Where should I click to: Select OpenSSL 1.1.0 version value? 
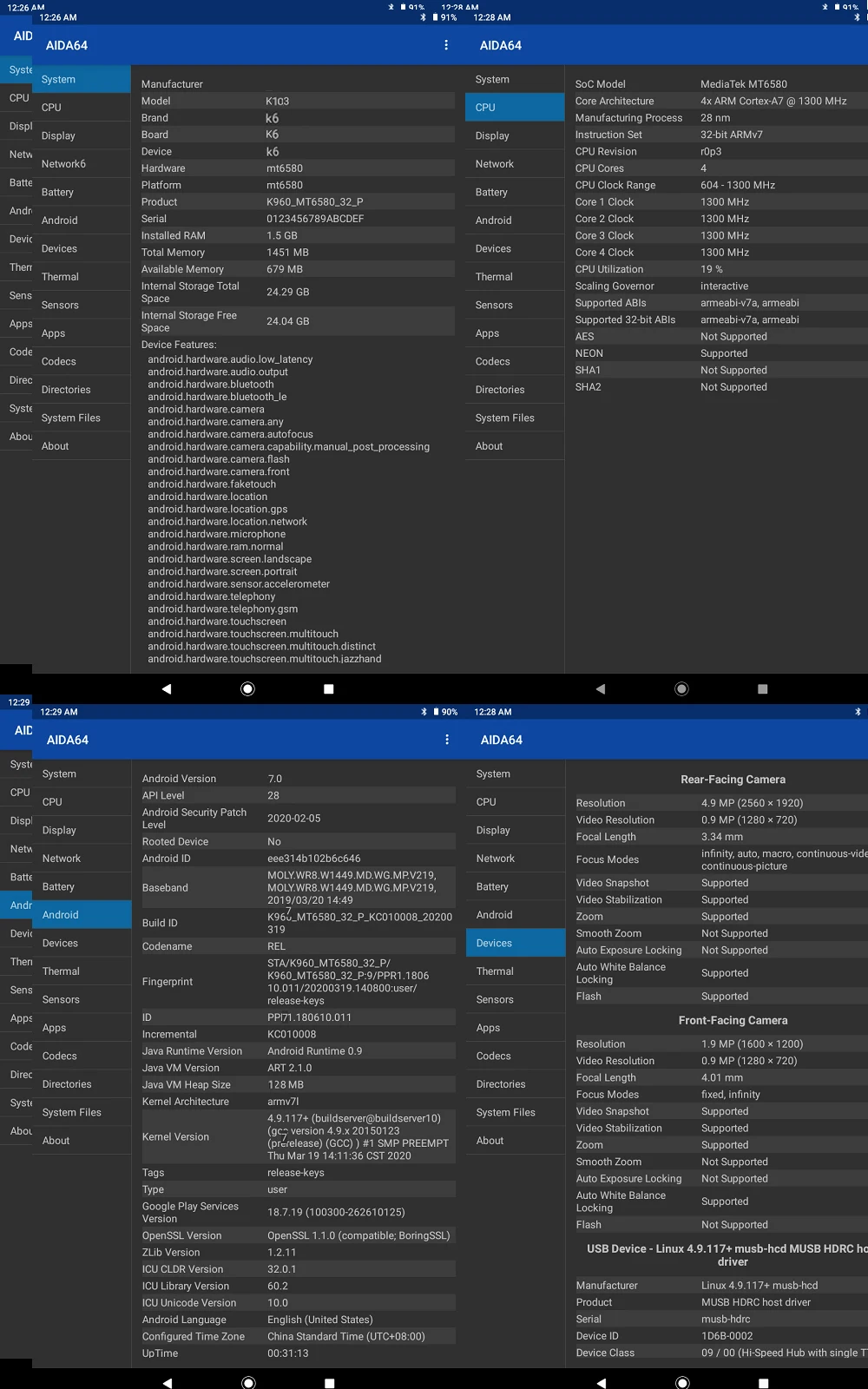click(x=358, y=1235)
